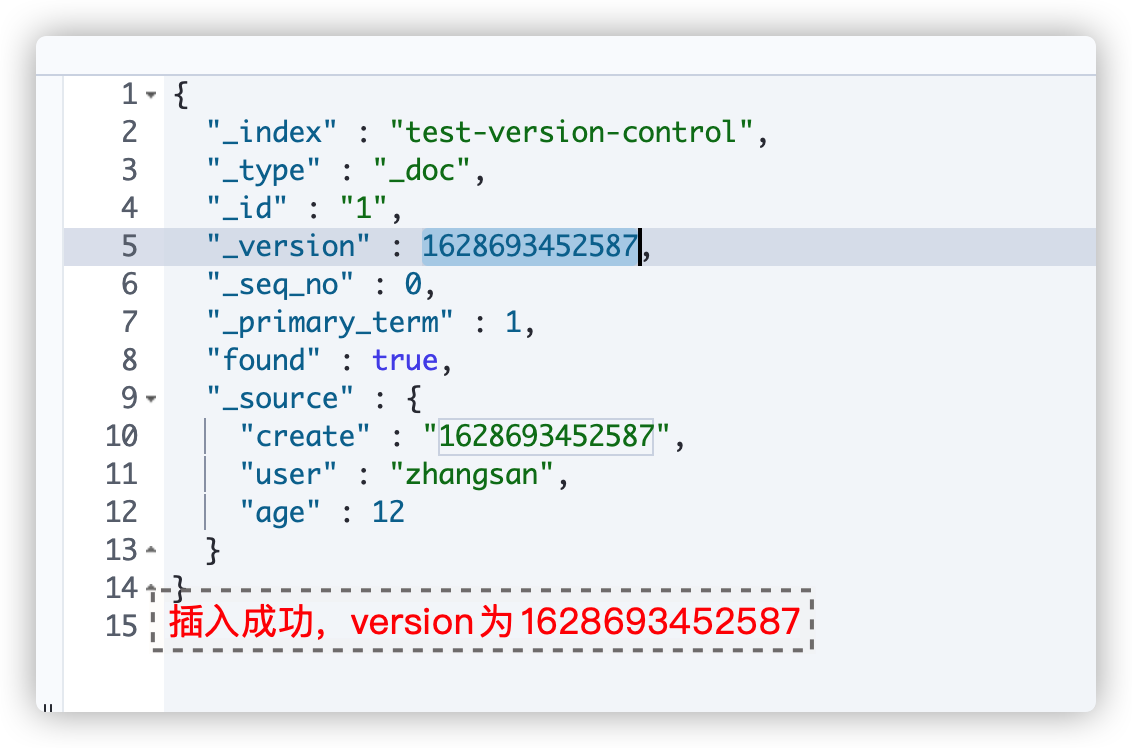Click the "zhangsan" user value
The height and width of the screenshot is (748, 1132).
[x=471, y=474]
